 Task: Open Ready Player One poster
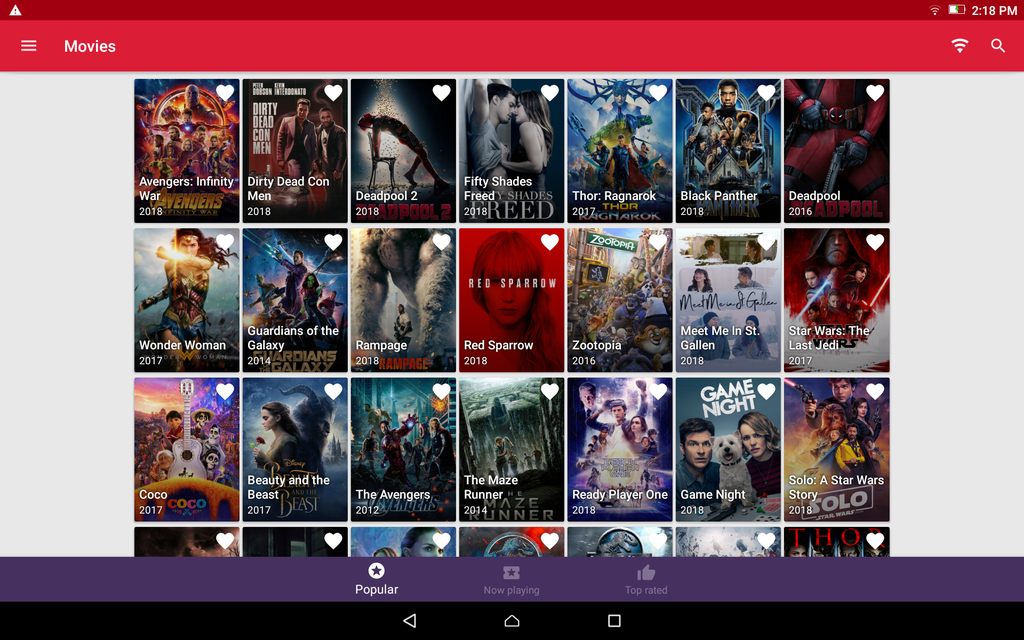click(x=620, y=449)
